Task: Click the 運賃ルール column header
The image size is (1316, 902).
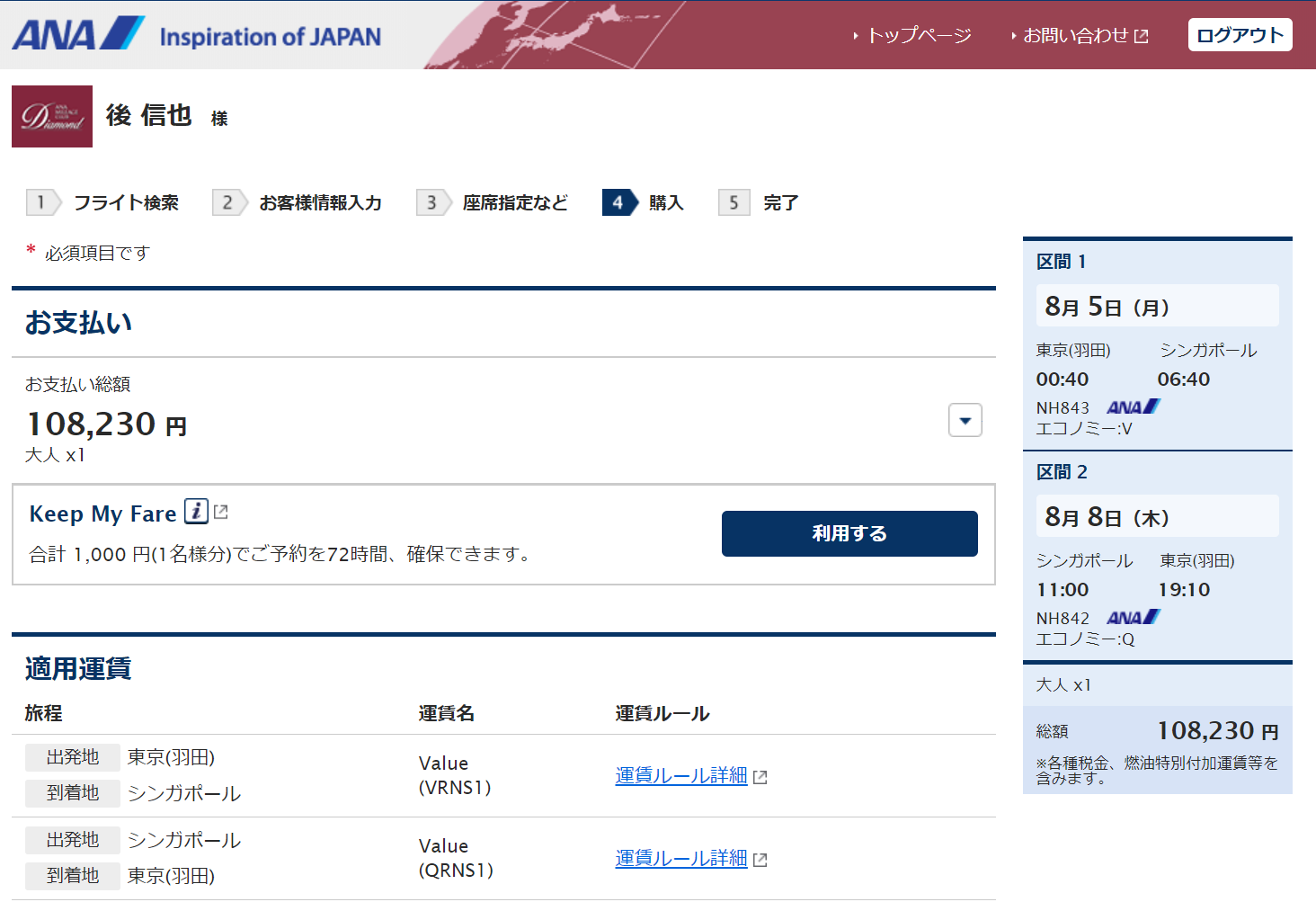Action: tap(662, 714)
